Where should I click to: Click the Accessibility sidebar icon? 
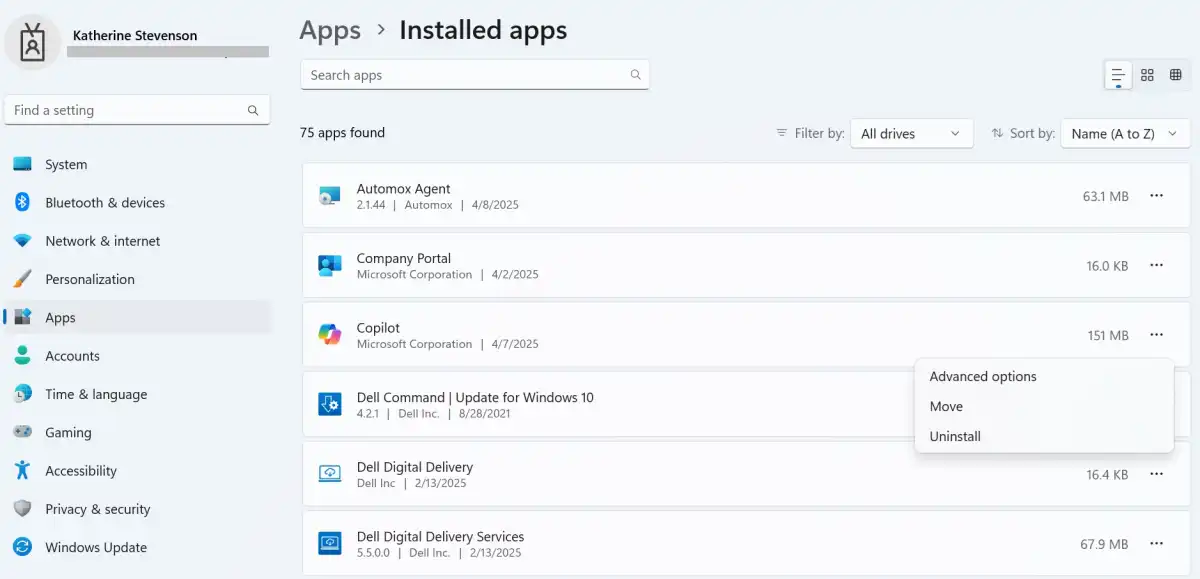[24, 470]
